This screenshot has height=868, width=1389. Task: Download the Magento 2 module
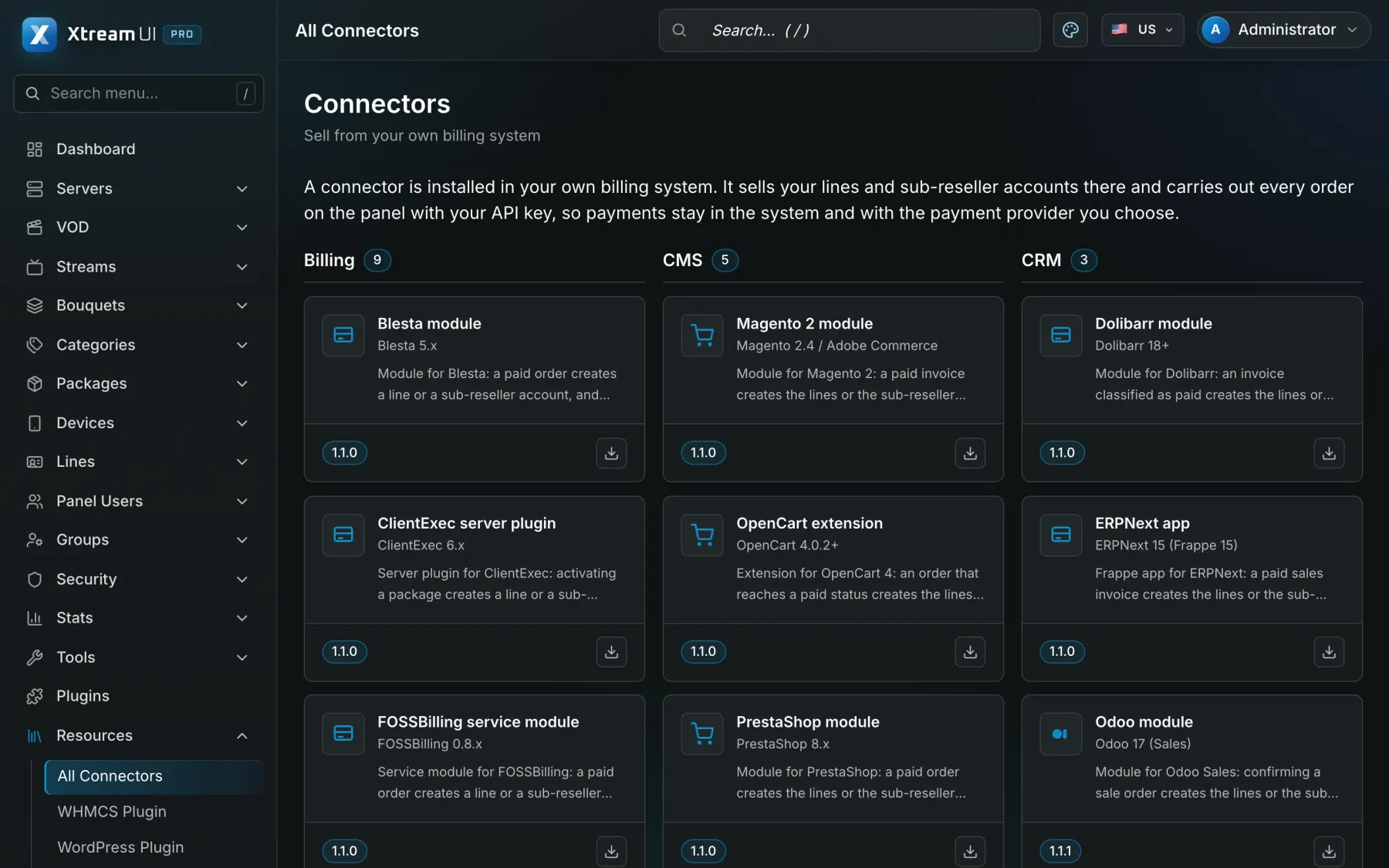[970, 453]
